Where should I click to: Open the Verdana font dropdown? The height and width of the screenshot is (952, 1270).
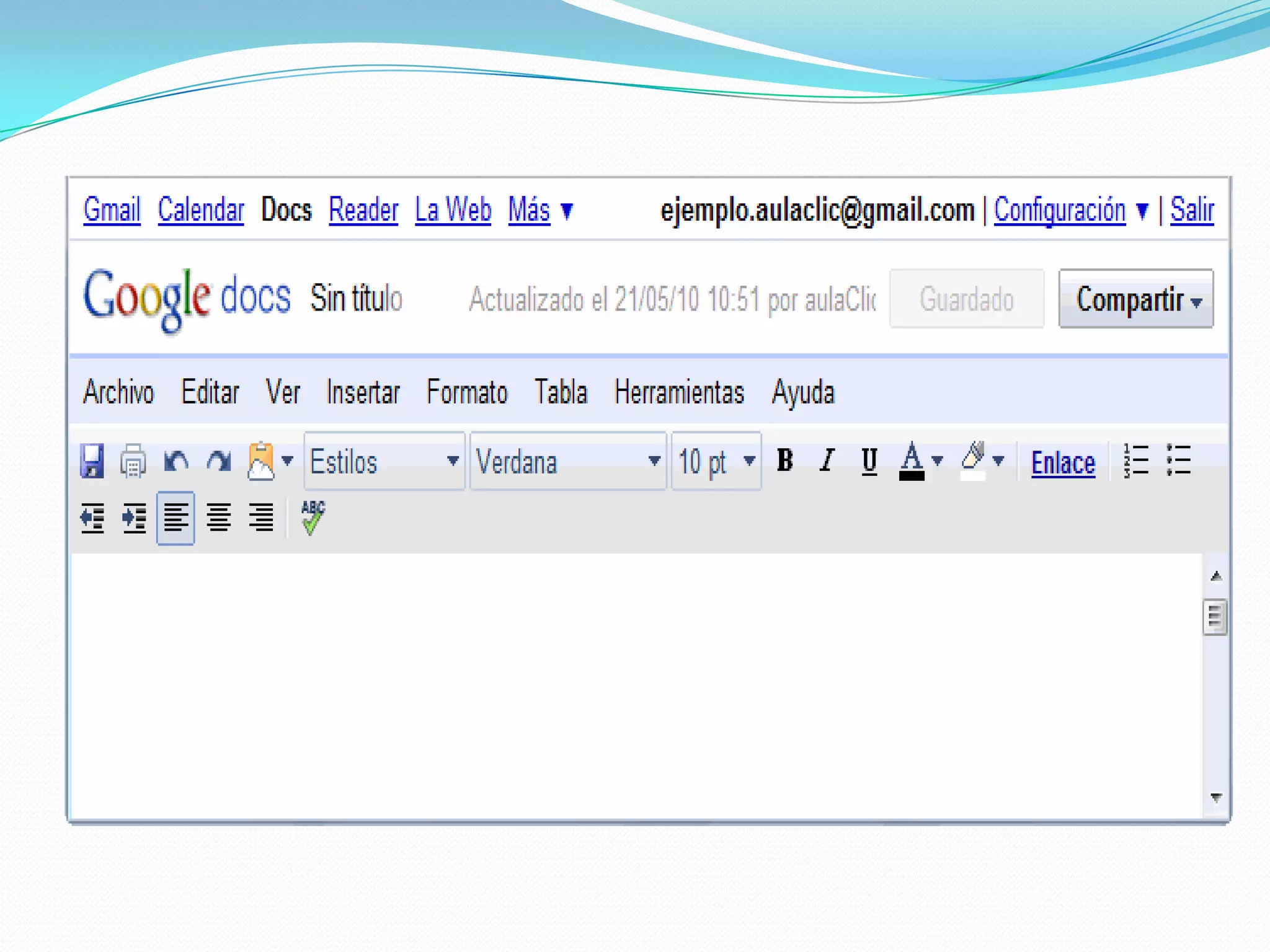click(x=567, y=461)
